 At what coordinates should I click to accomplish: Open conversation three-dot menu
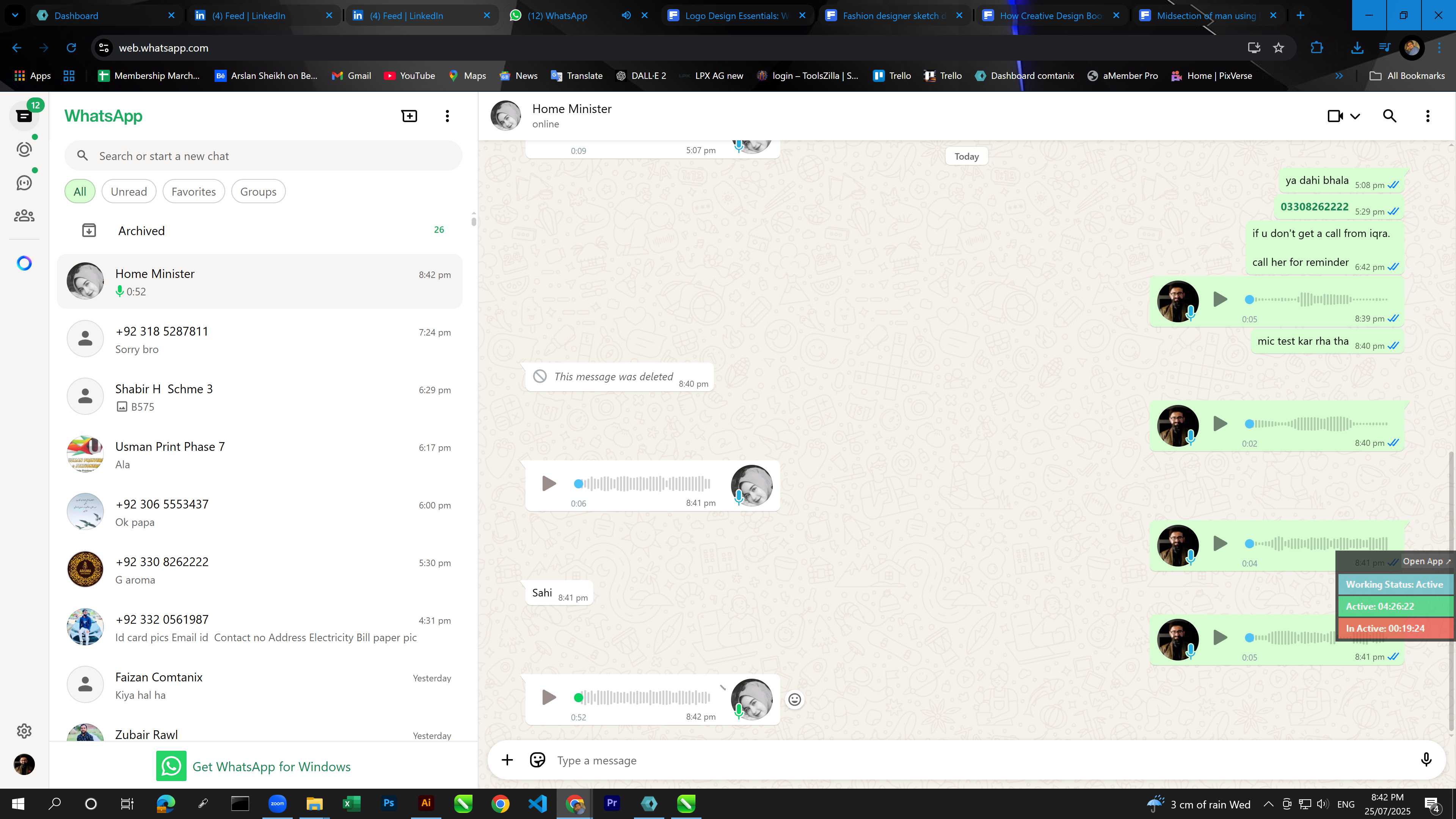(1428, 116)
